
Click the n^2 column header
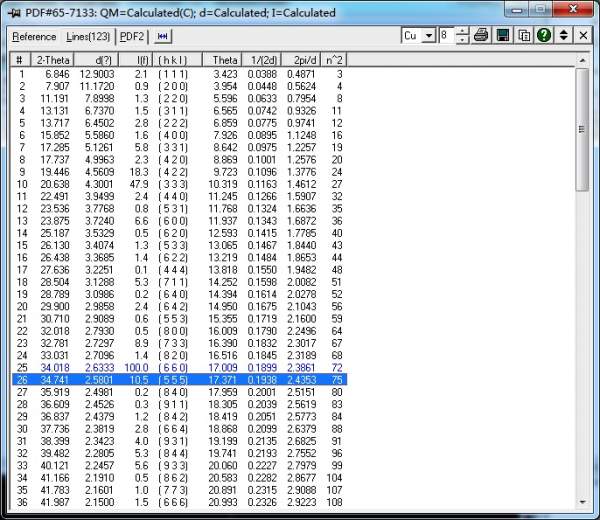(x=334, y=60)
